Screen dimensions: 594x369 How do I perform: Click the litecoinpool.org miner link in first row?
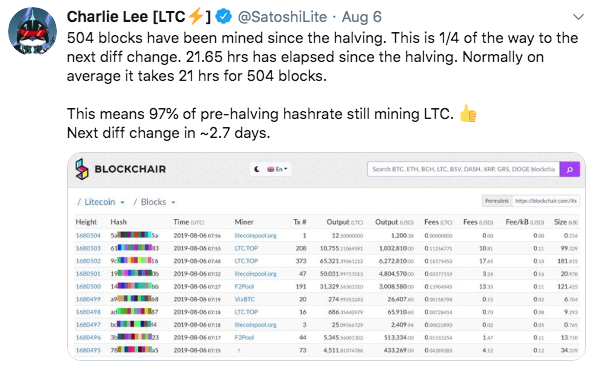tap(255, 236)
